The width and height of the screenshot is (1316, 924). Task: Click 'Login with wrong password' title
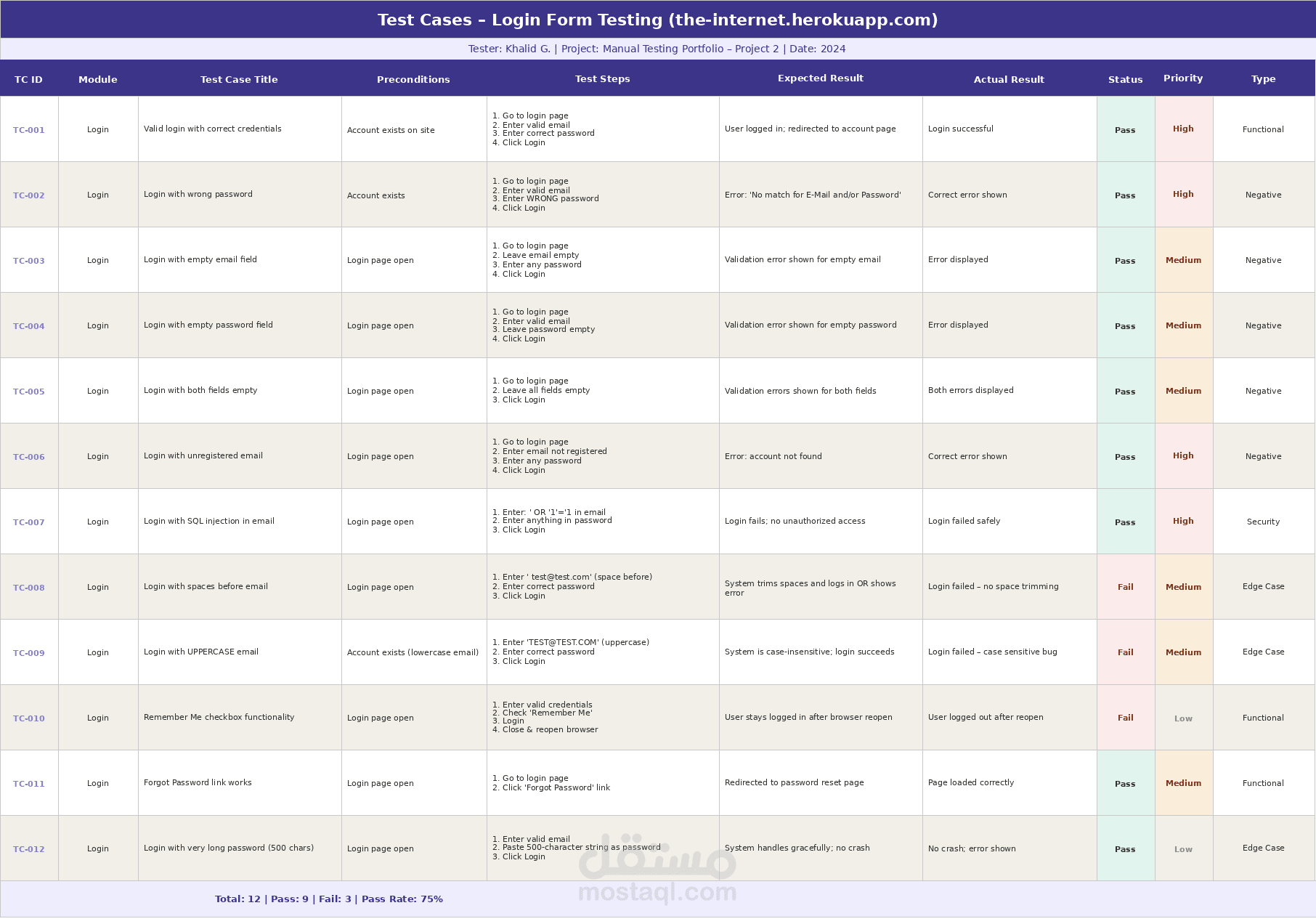point(198,194)
